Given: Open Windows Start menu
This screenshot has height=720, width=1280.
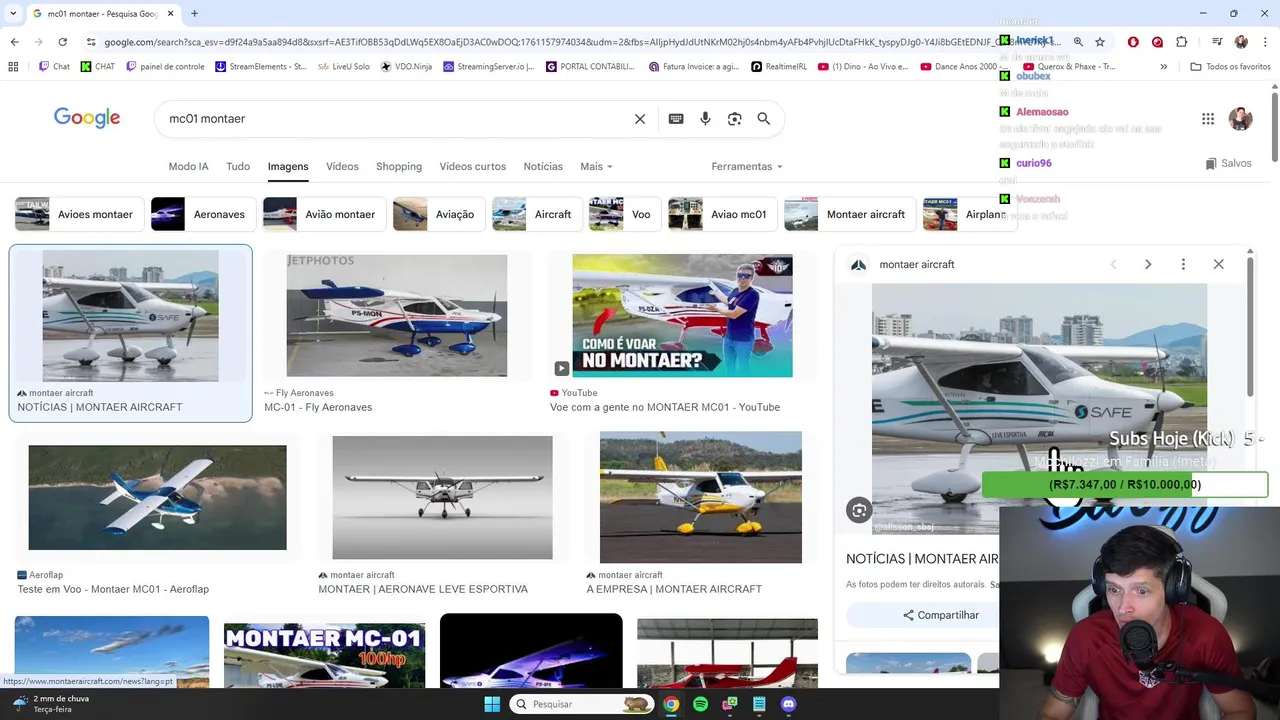Looking at the screenshot, I should pyautogui.click(x=492, y=704).
